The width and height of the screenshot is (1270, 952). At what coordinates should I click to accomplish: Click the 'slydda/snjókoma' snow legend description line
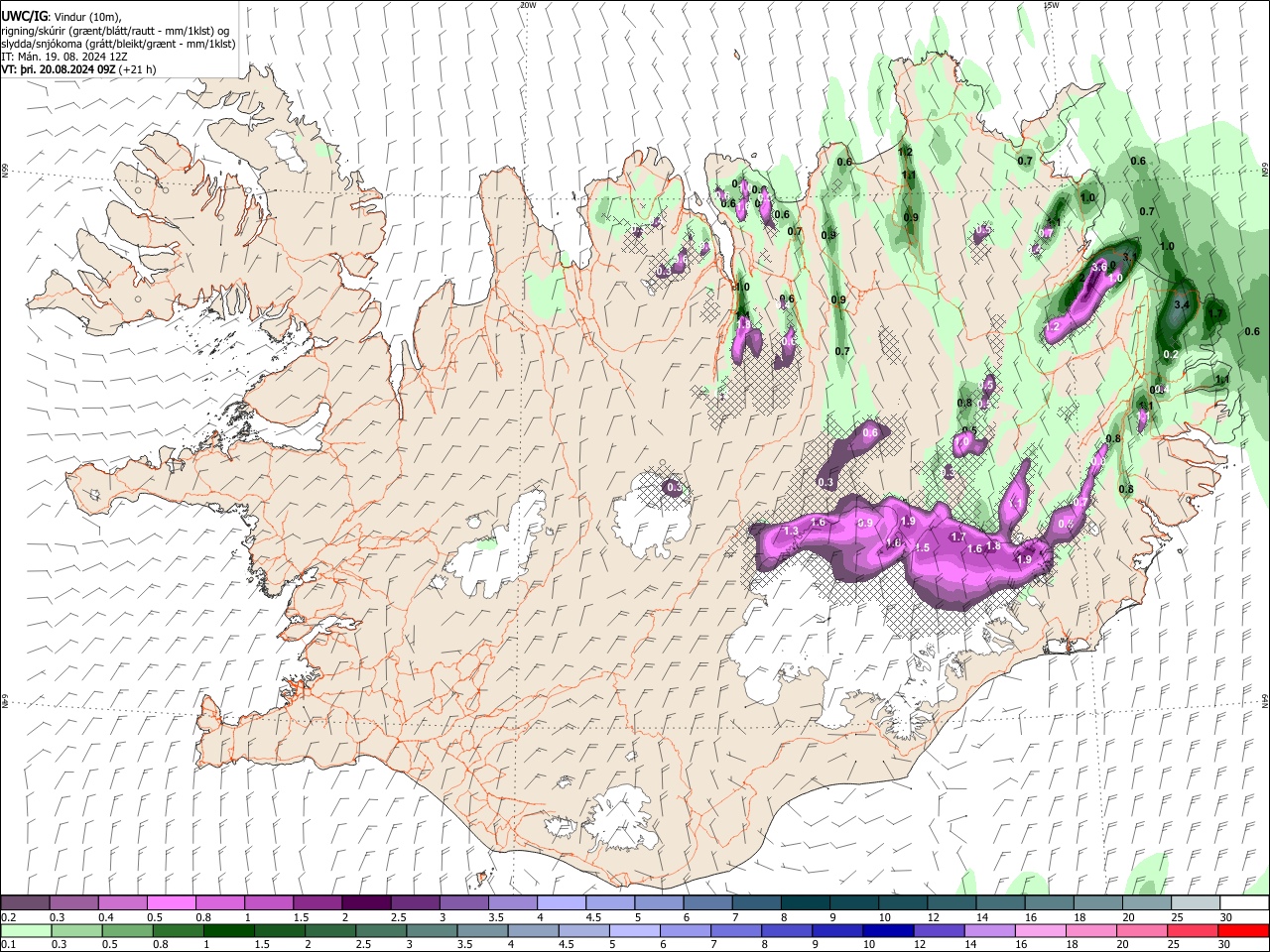(x=119, y=44)
